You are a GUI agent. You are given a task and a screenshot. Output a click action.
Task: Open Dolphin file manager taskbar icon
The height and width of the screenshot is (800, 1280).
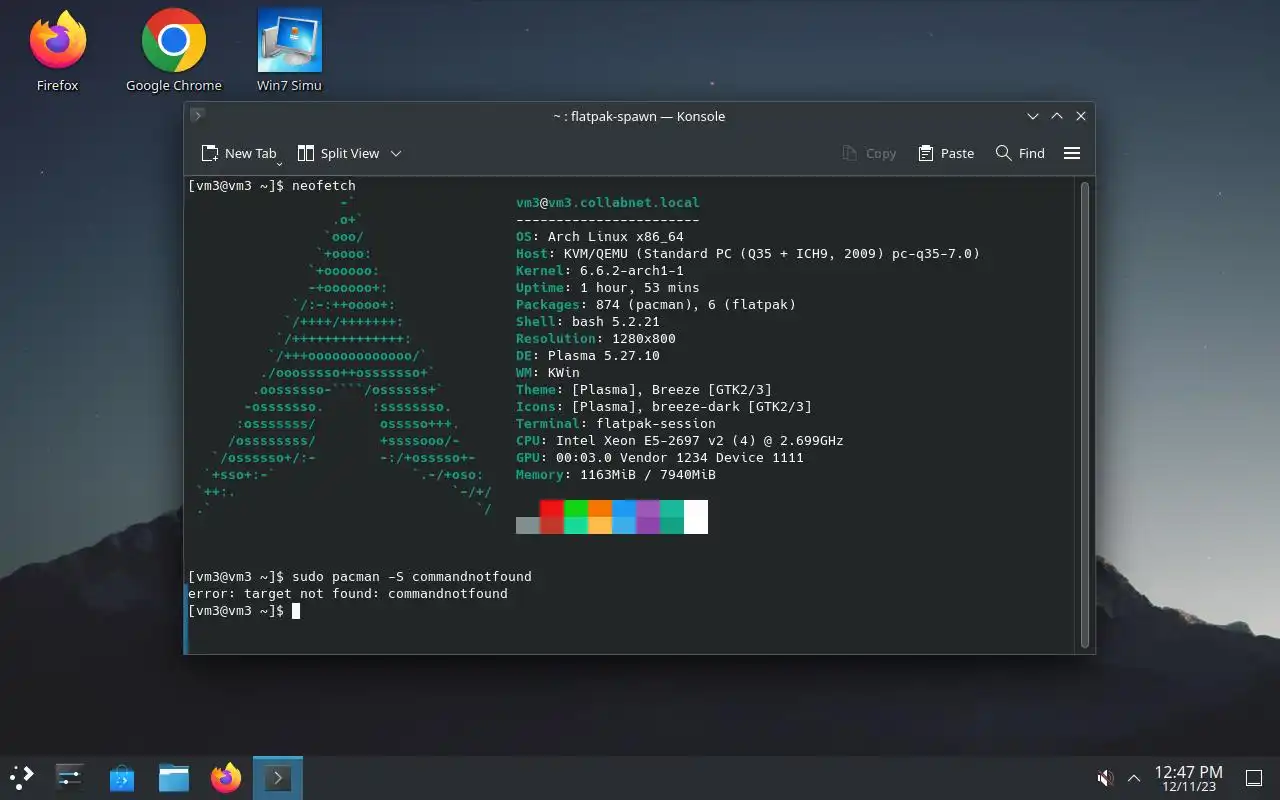[174, 777]
